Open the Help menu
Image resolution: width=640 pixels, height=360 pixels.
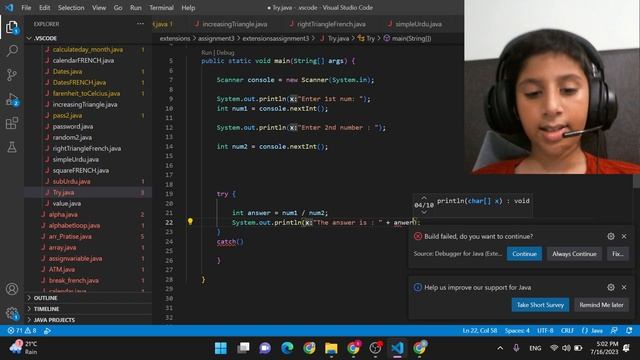click(188, 8)
